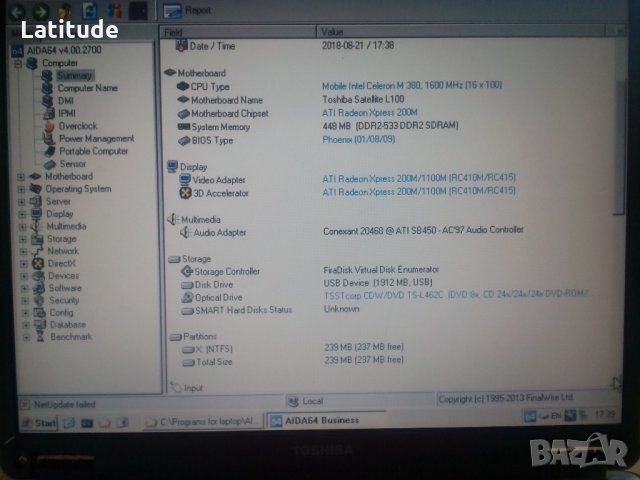Screen dimensions: 640x480
Task: Expand the DirectX tree node
Action: 24,264
